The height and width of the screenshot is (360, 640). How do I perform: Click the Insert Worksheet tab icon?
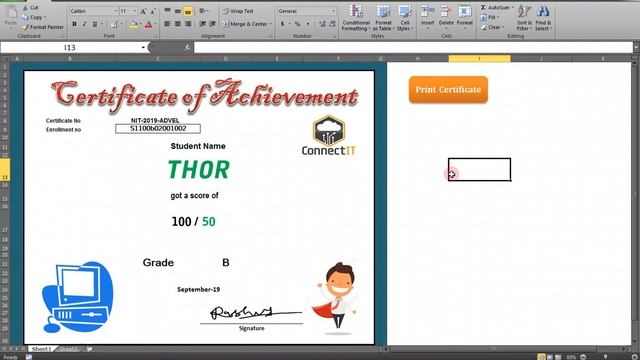click(x=89, y=349)
